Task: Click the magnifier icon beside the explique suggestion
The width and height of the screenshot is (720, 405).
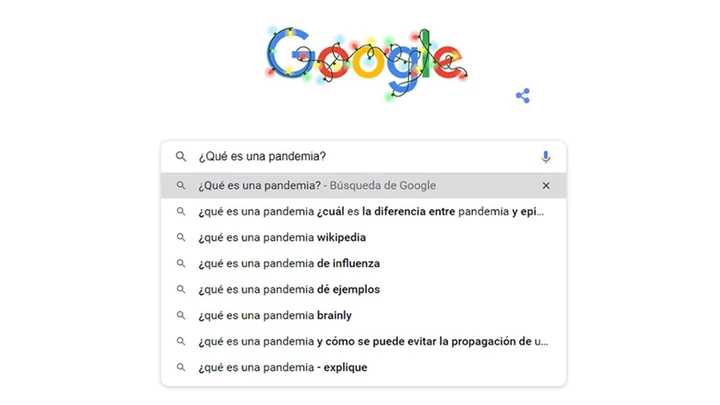Action: click(181, 368)
